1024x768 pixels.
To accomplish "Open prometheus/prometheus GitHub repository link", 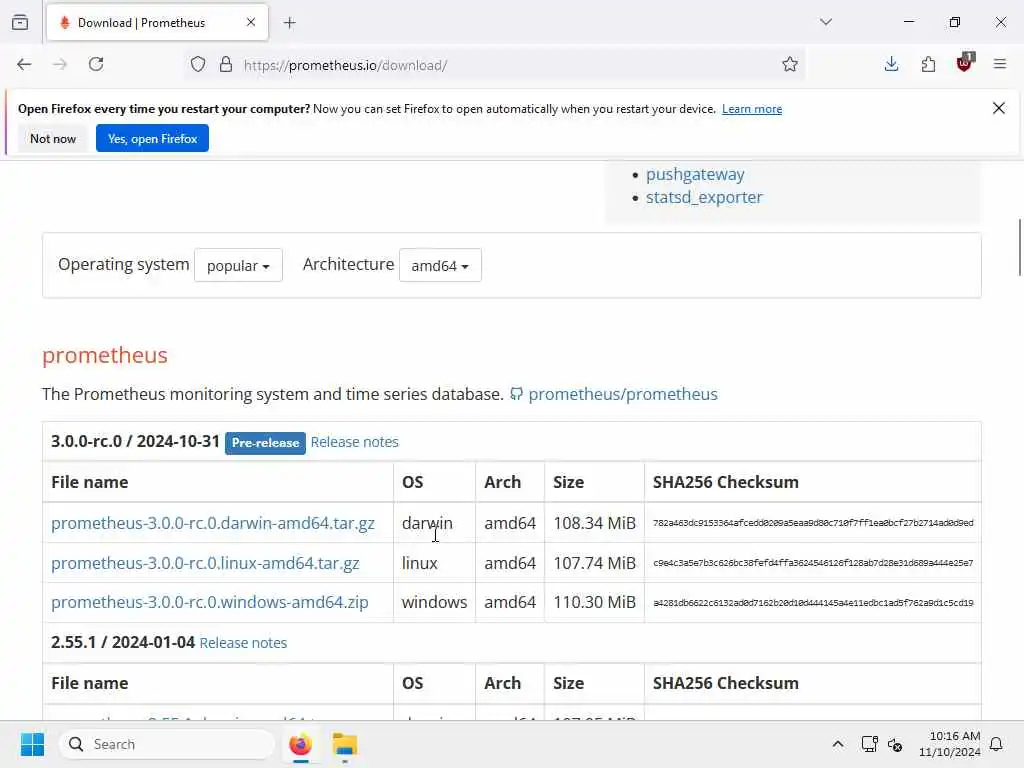I will [622, 394].
